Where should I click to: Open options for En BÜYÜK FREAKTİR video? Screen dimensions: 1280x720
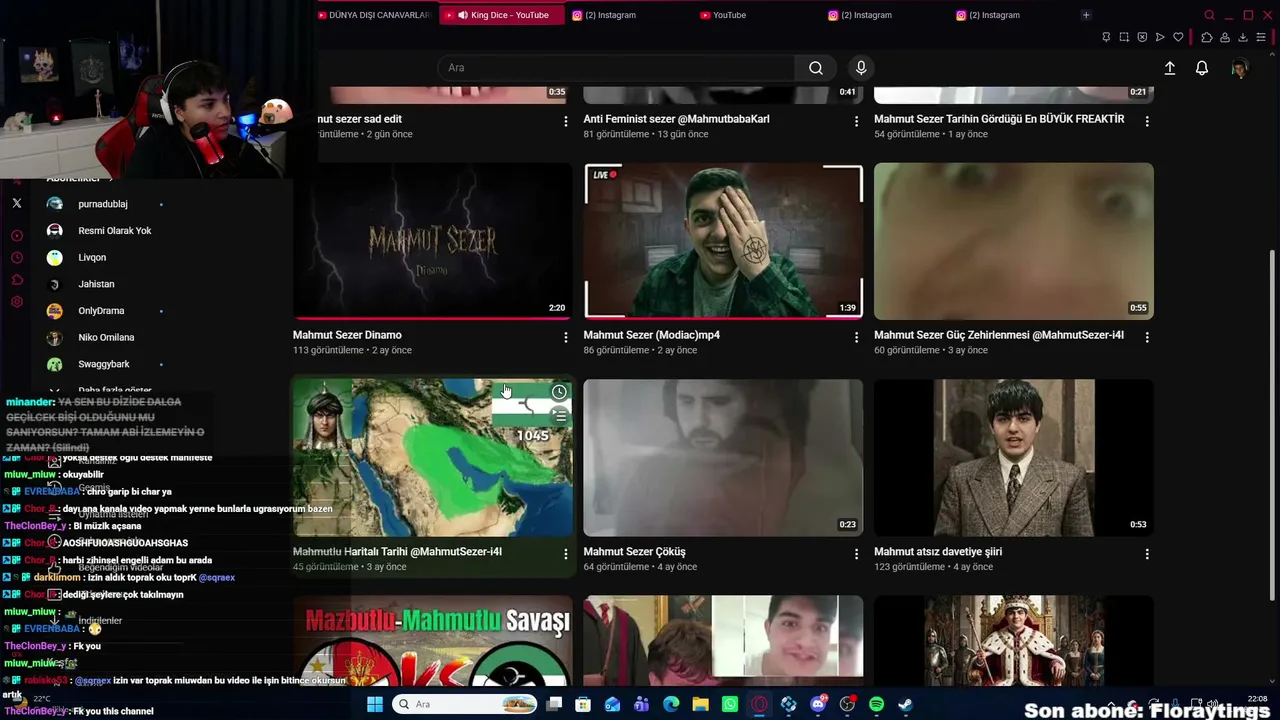pyautogui.click(x=1147, y=121)
